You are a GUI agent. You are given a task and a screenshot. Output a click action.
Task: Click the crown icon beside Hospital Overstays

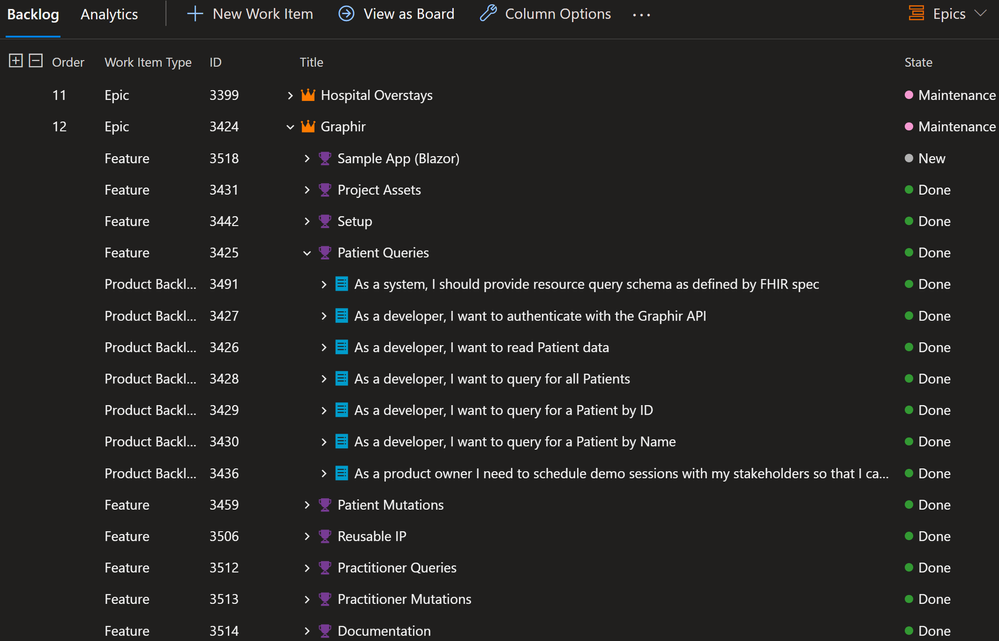(x=308, y=95)
